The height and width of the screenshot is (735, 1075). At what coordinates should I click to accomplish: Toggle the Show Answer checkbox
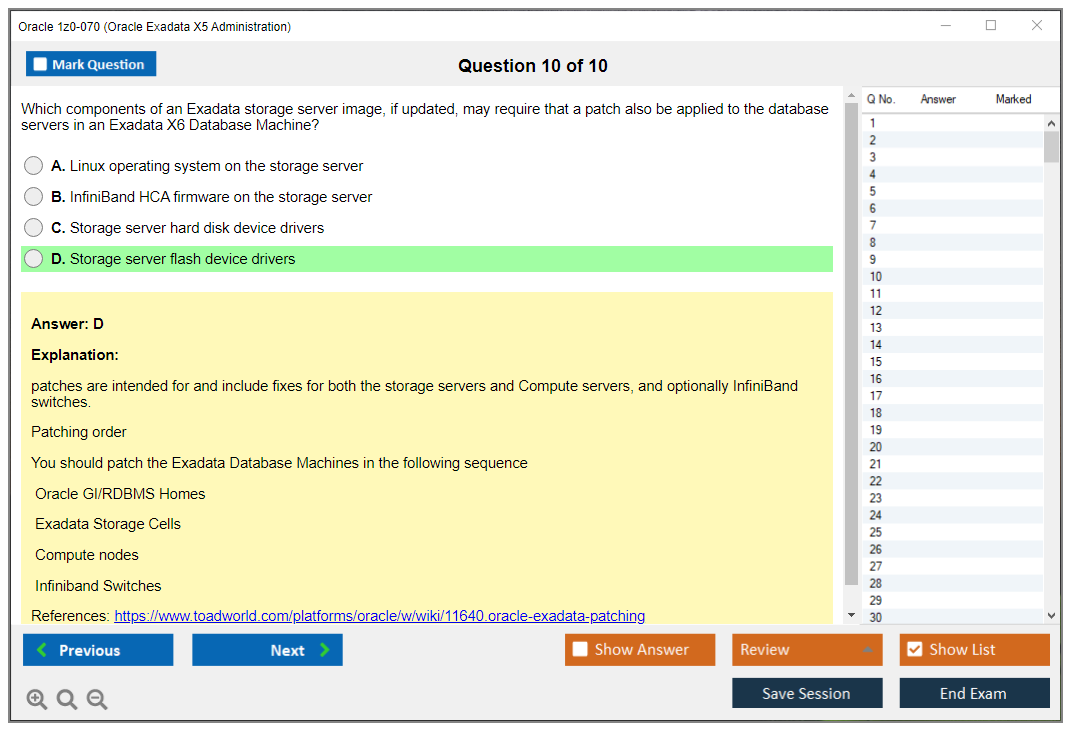point(581,650)
